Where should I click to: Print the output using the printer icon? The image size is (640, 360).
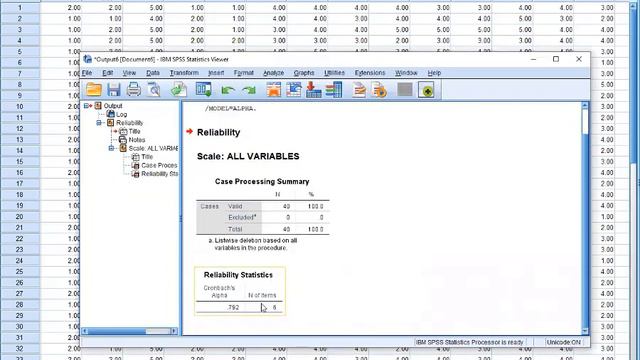pos(133,89)
